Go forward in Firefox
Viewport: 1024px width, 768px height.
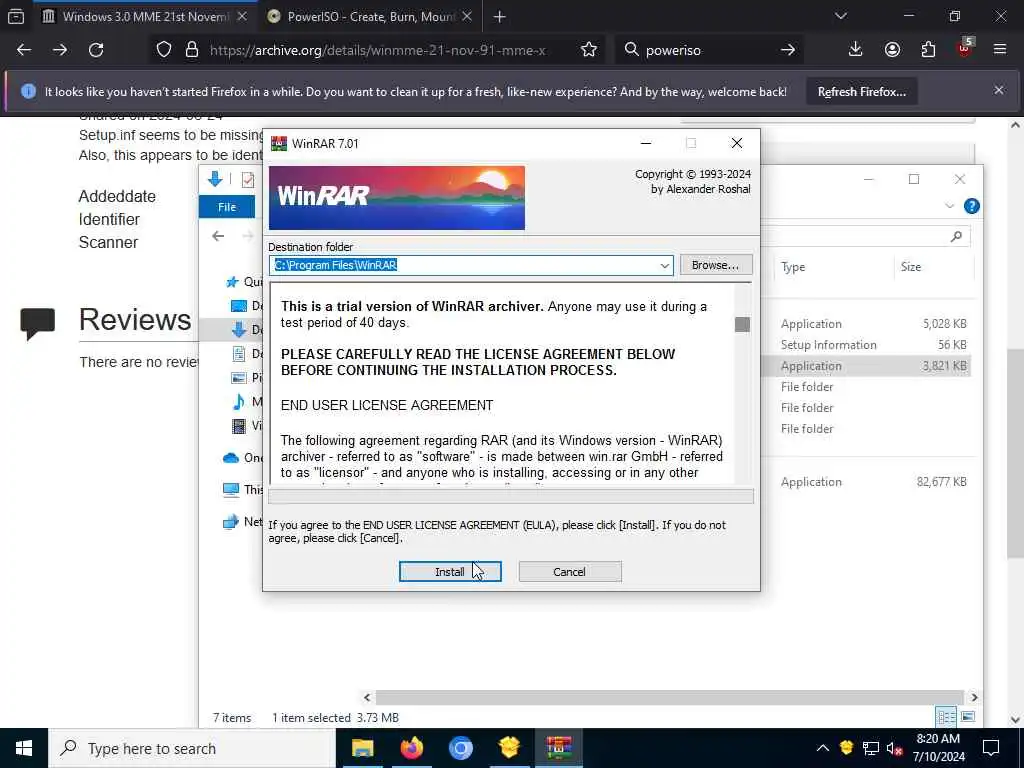(x=60, y=50)
